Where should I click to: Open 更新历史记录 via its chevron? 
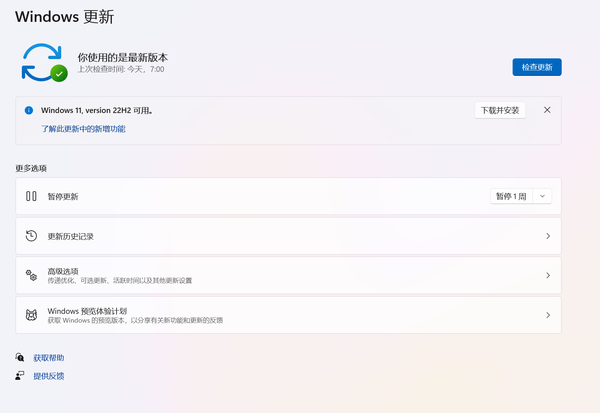pos(548,236)
